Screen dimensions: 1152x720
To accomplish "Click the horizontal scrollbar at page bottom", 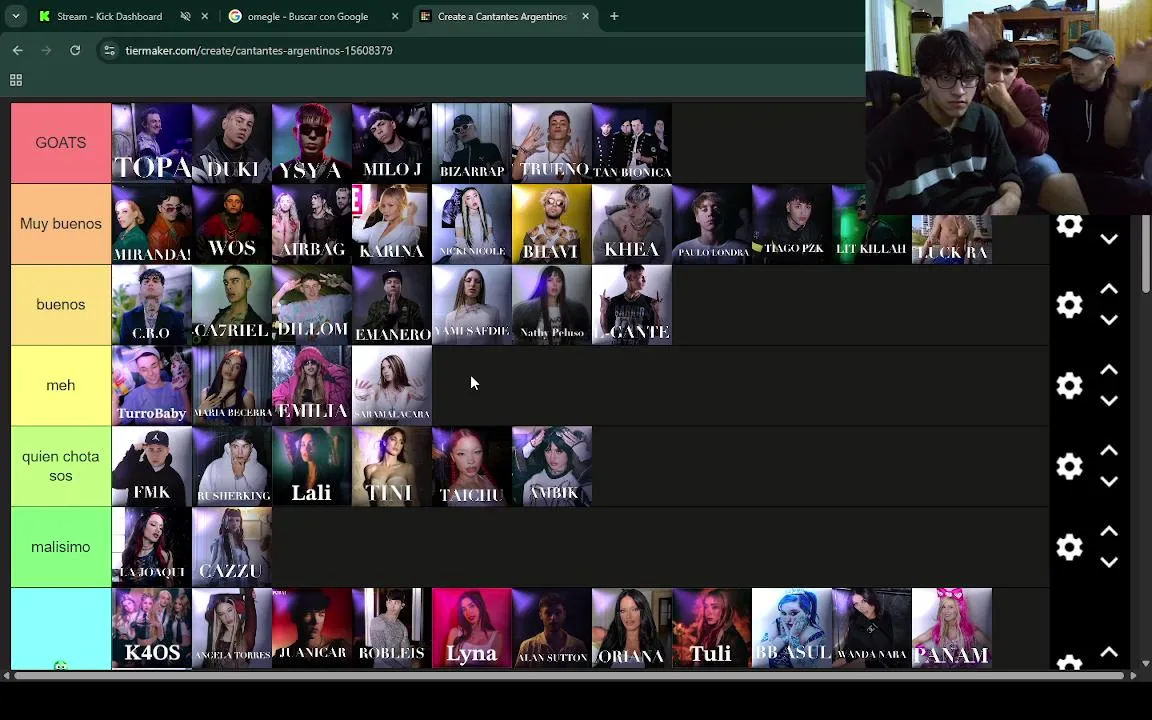I will [x=569, y=675].
